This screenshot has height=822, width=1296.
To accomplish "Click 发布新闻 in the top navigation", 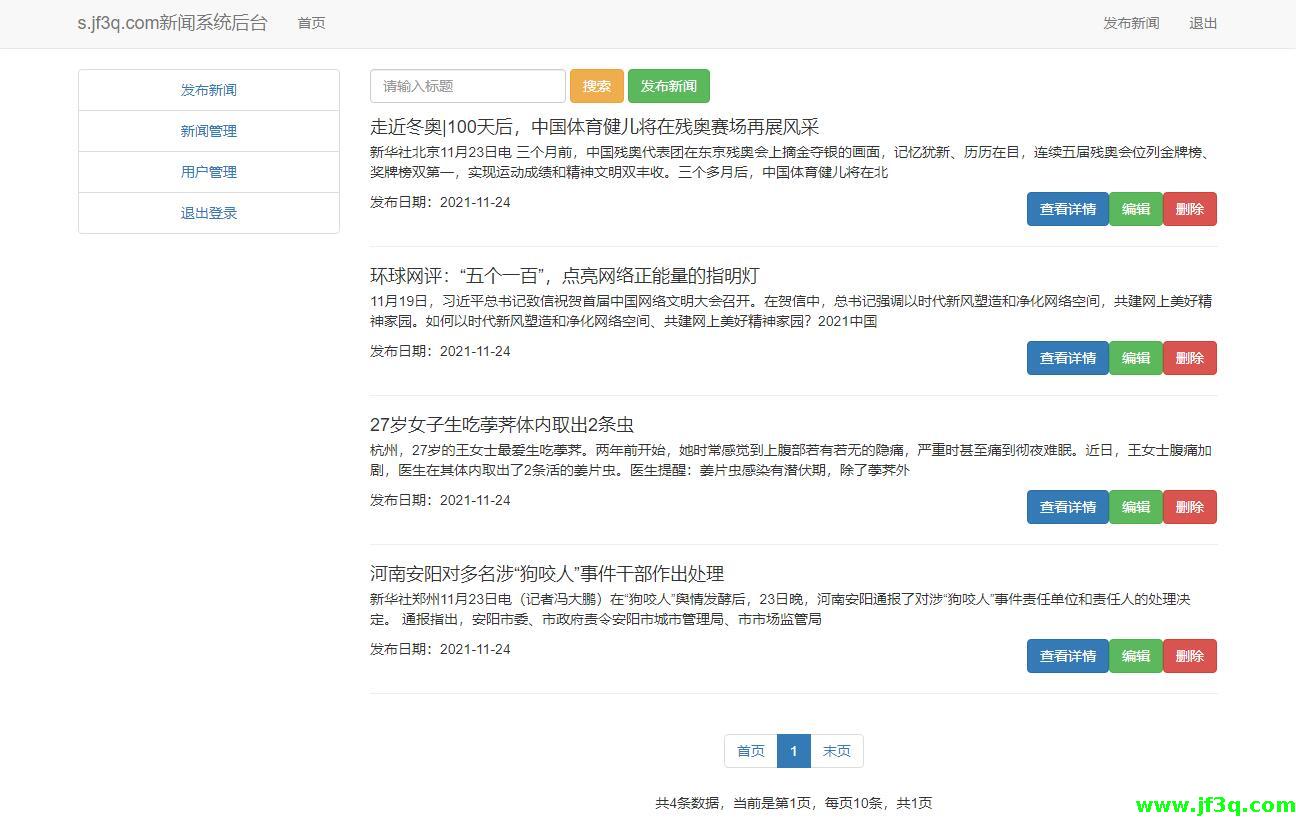I will (x=1131, y=23).
